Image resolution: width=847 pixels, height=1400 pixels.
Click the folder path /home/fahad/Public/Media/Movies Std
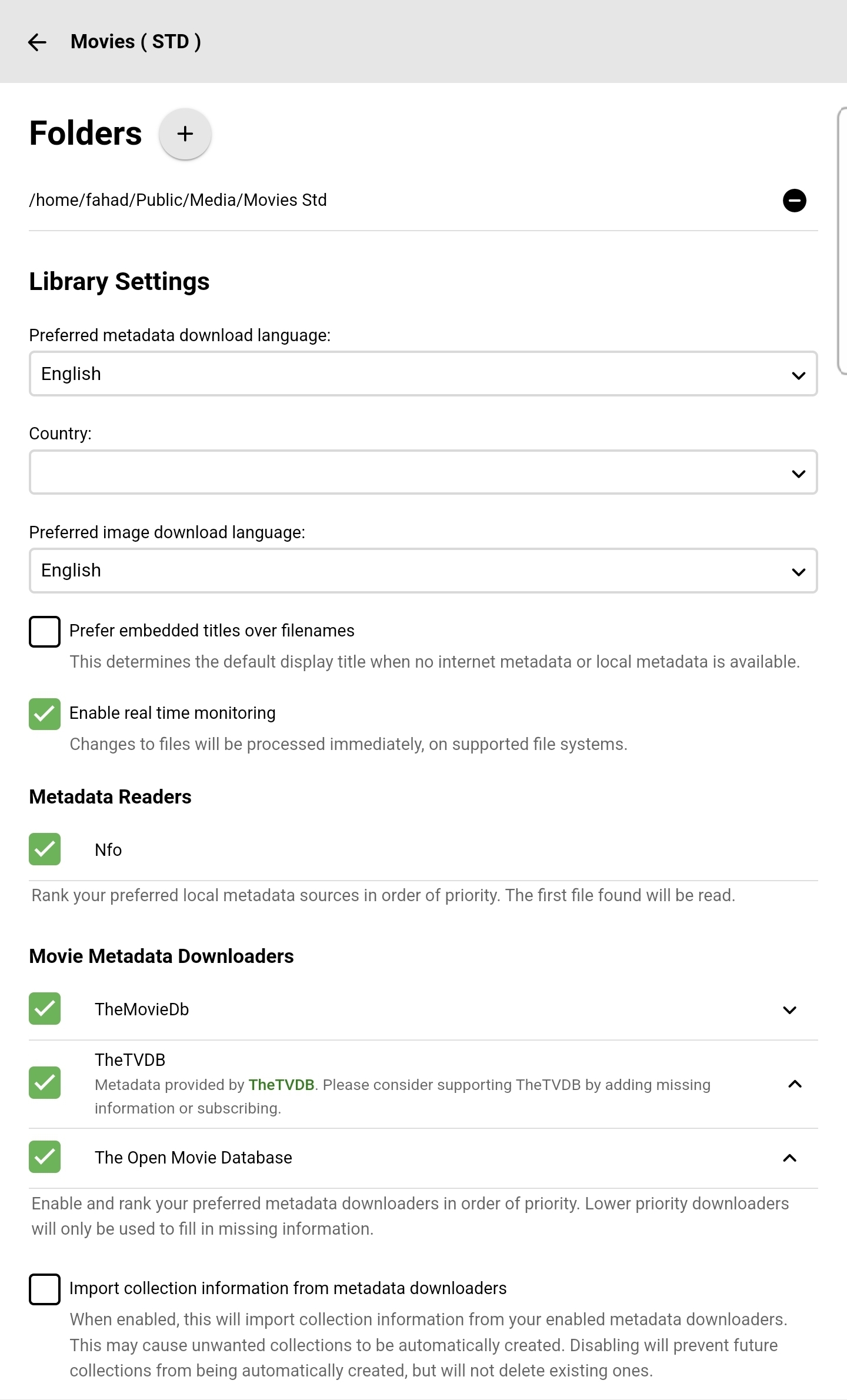point(178,201)
